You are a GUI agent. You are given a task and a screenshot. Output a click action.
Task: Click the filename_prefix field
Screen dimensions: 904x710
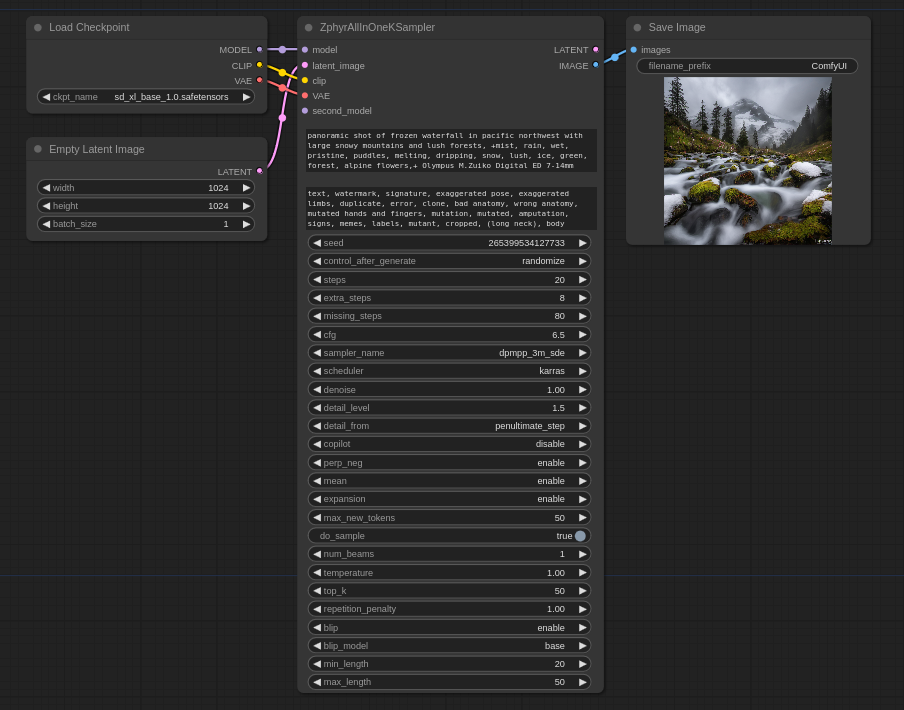click(747, 66)
